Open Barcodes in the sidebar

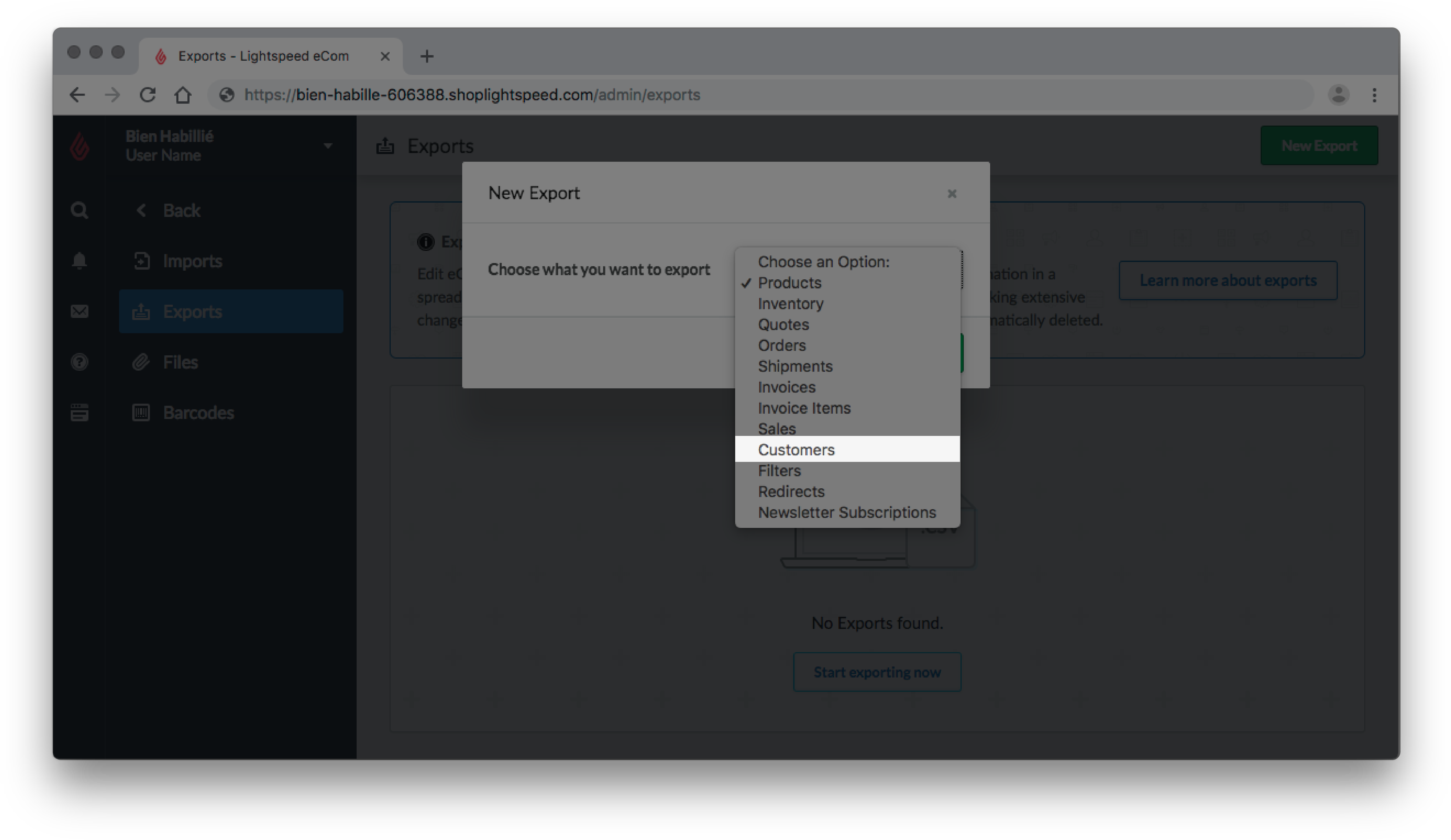click(x=231, y=413)
